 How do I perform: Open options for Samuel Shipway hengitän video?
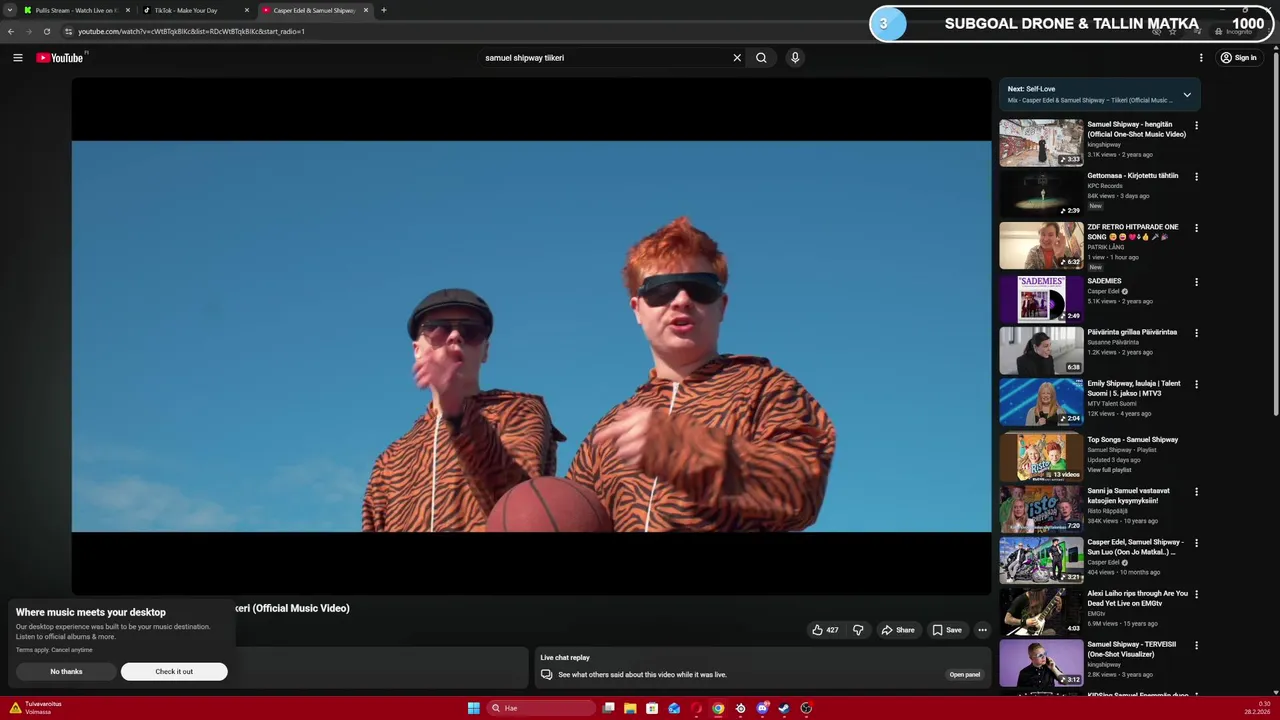1196,126
